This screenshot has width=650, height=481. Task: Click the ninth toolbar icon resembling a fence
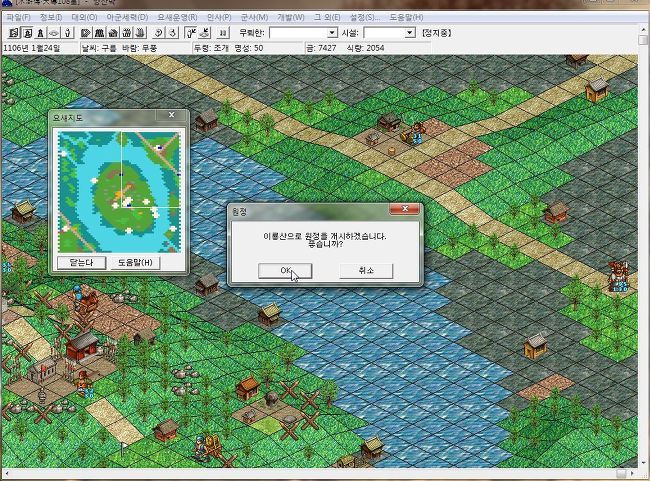pyautogui.click(x=127, y=32)
